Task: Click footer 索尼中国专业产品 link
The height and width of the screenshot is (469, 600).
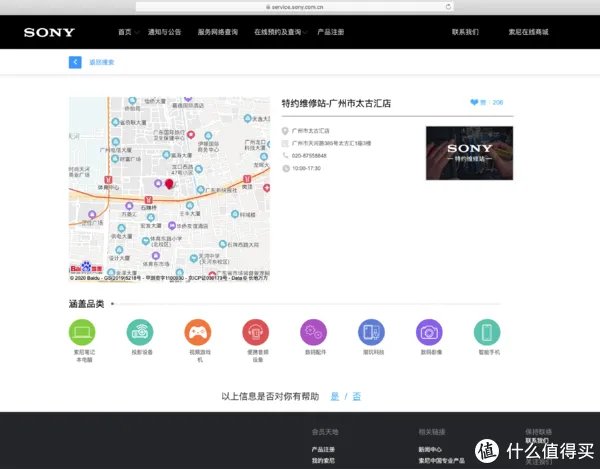Action: (x=442, y=461)
